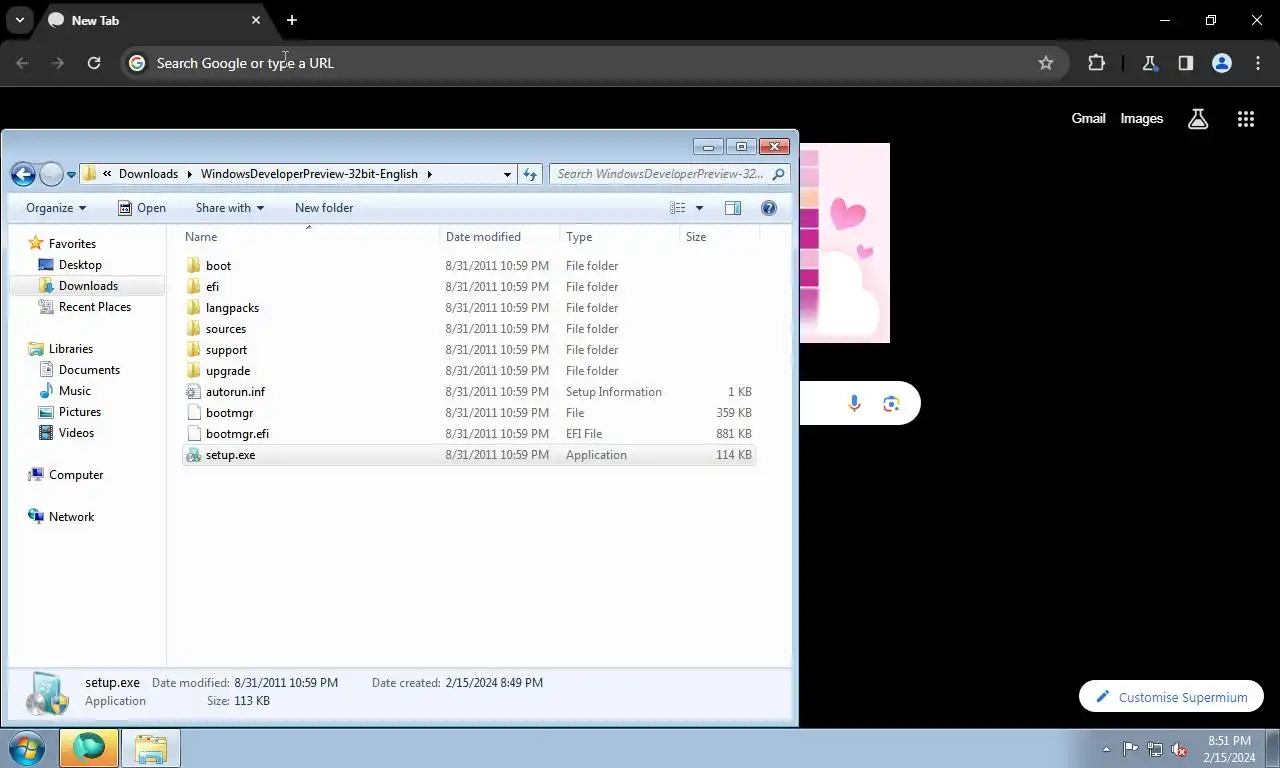The height and width of the screenshot is (768, 1280).
Task: Select the autorun.inf file icon
Action: coord(193,392)
